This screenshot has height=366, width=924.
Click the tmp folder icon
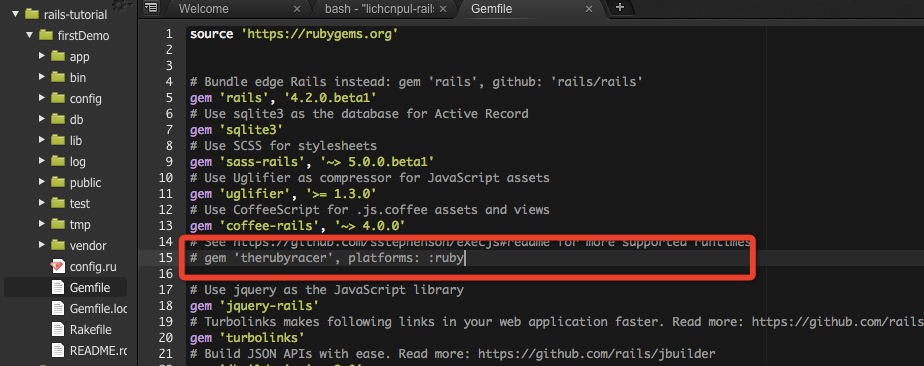[x=57, y=224]
